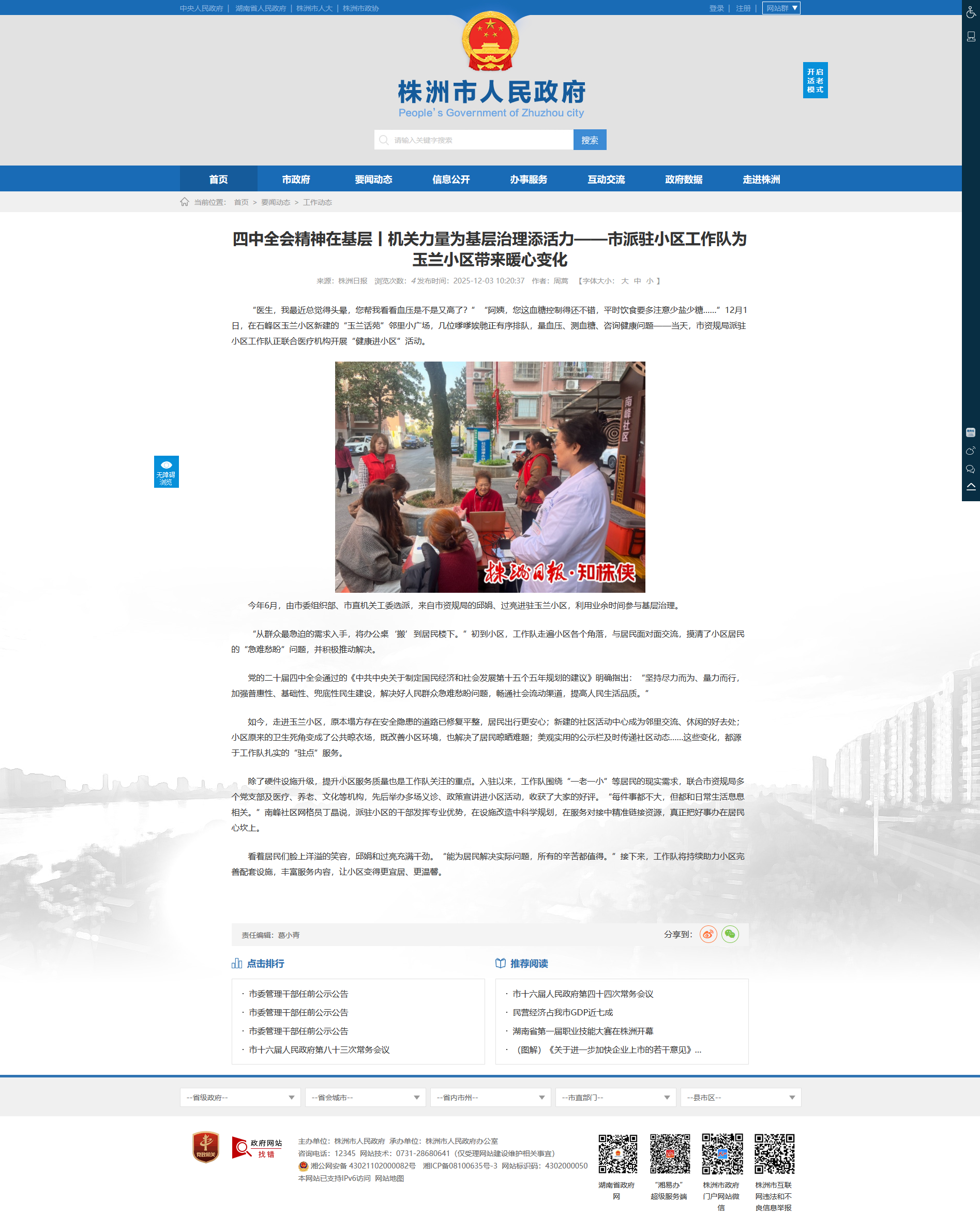Viewport: 980px width, 1229px height.
Task: Click the back-to-top arrow icon
Action: tap(971, 487)
